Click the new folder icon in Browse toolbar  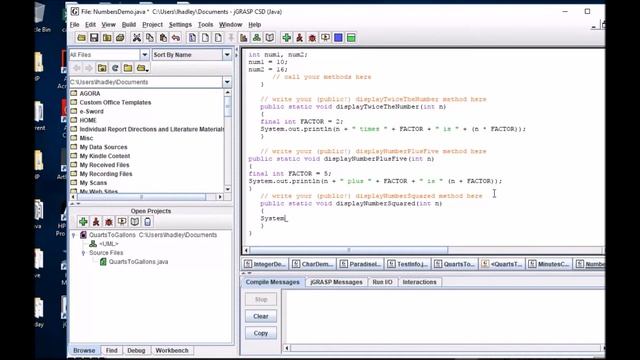(128, 68)
